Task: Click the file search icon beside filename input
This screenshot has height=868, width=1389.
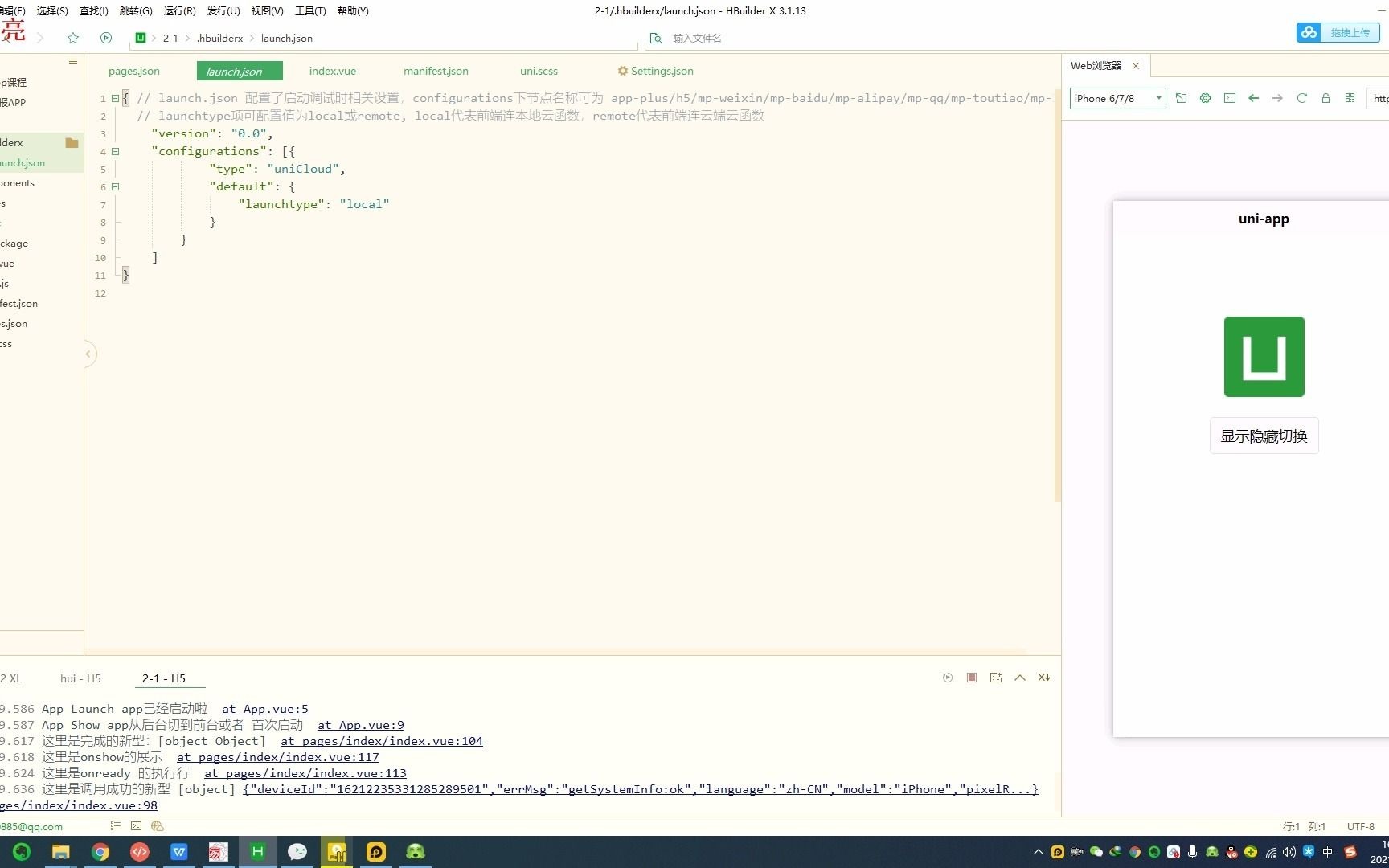Action: (x=656, y=38)
